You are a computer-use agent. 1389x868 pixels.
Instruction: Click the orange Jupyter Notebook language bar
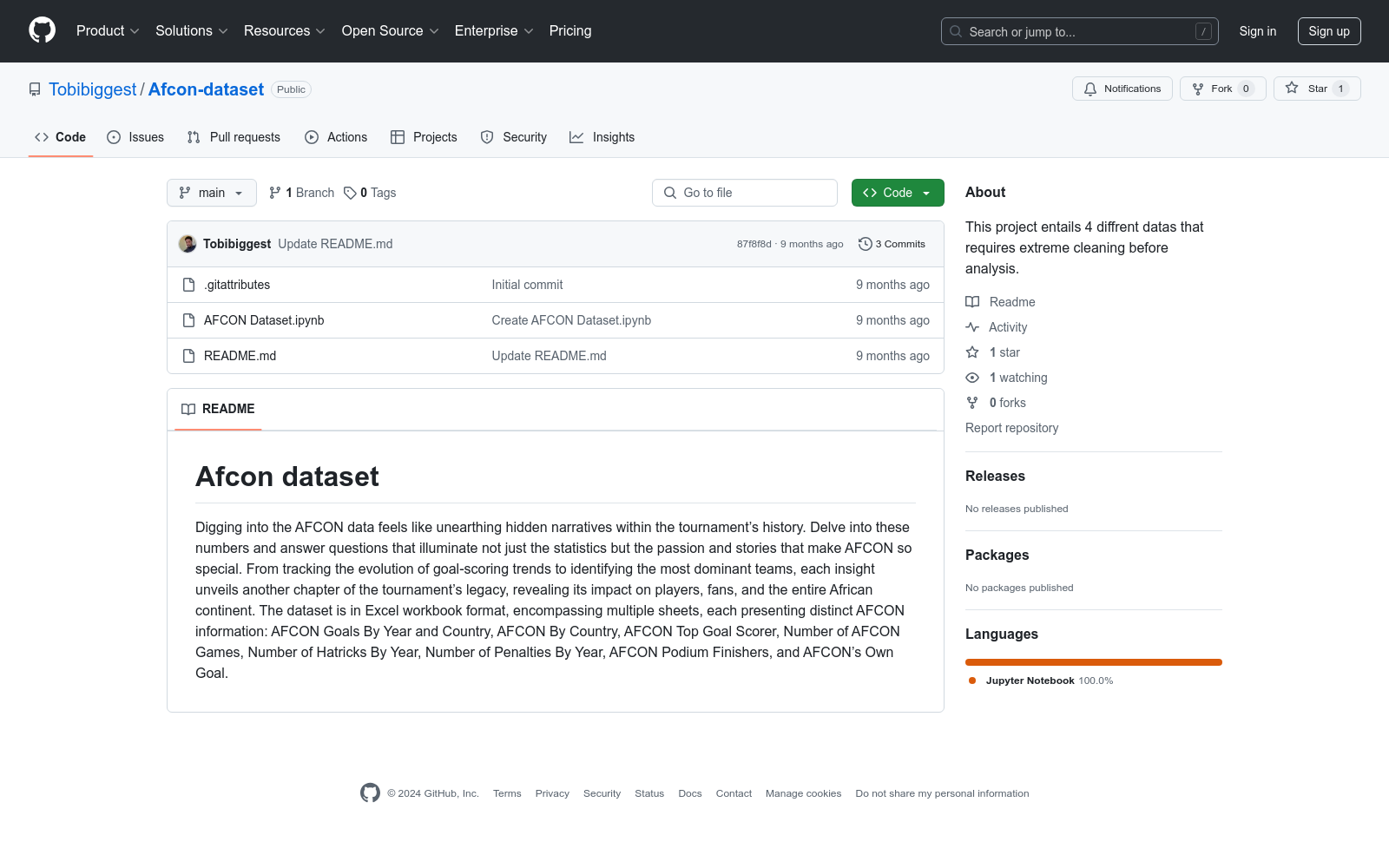1094,662
